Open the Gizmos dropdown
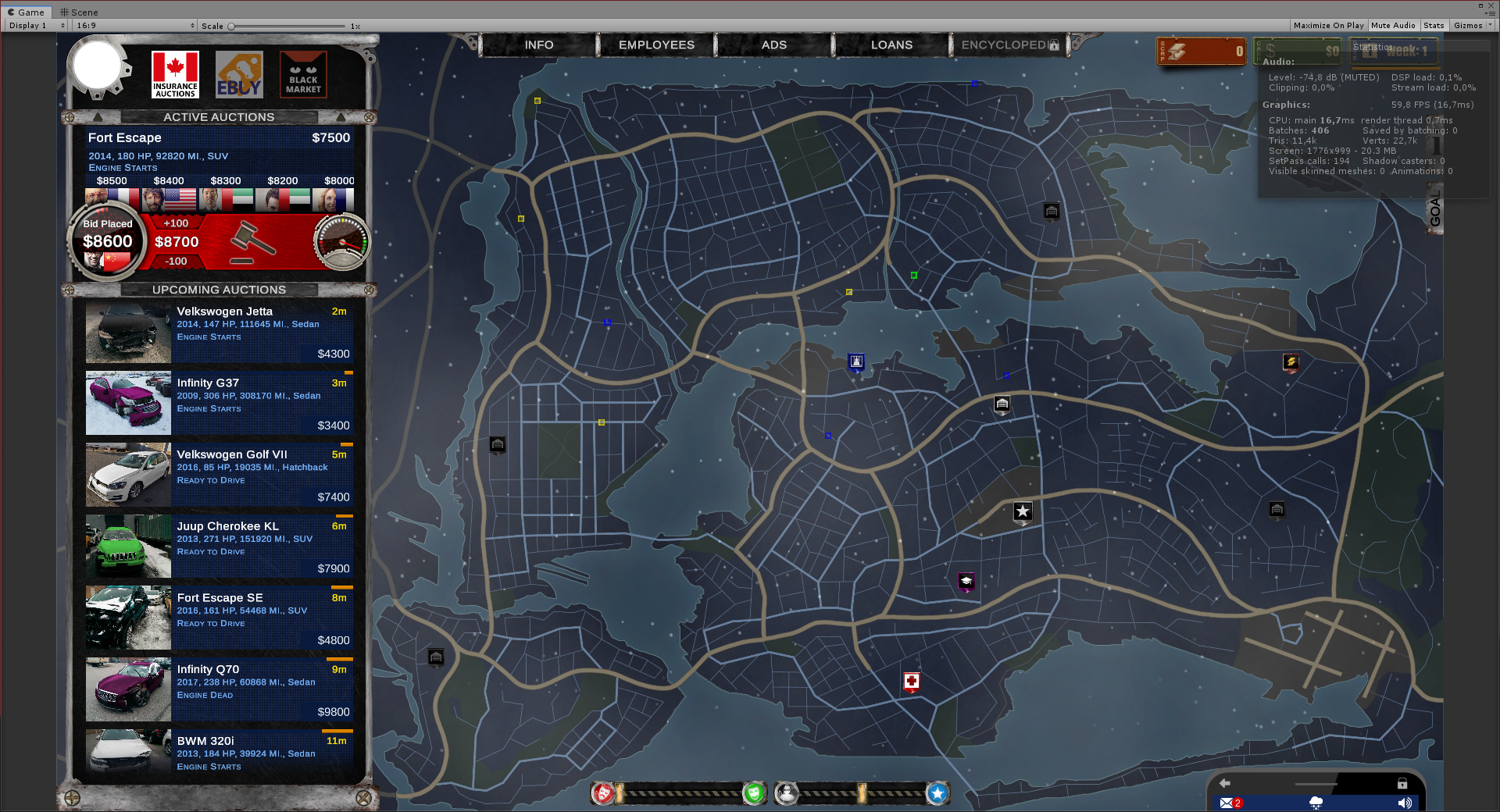The height and width of the screenshot is (812, 1500). point(1471,26)
